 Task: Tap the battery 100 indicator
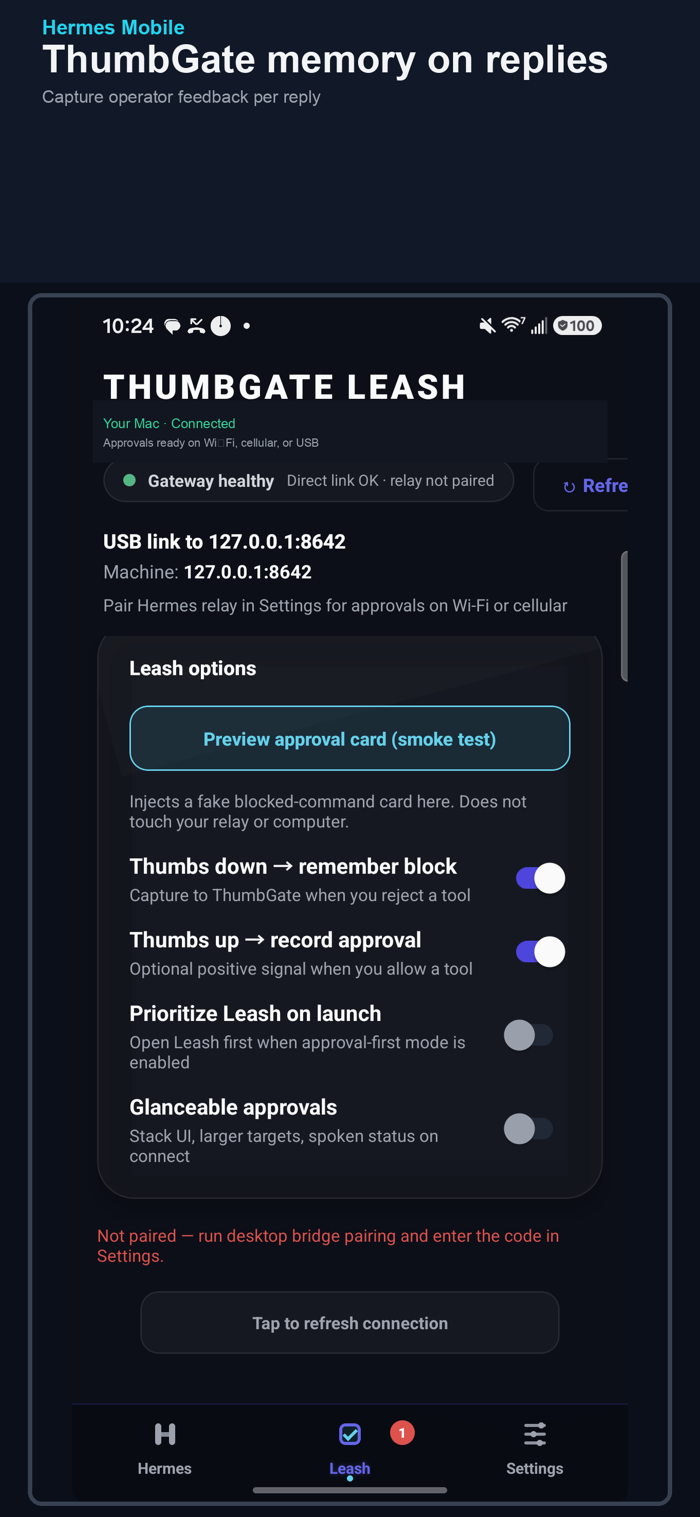point(577,325)
